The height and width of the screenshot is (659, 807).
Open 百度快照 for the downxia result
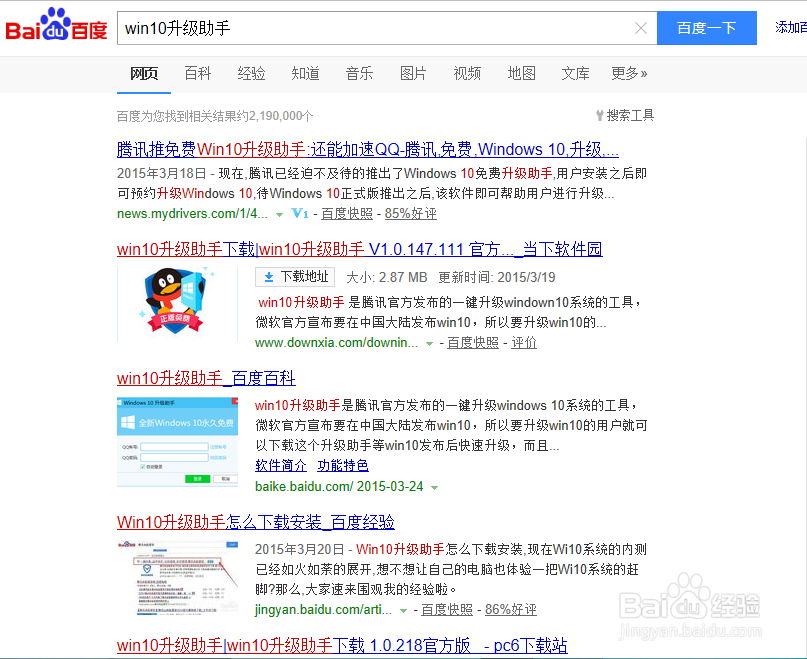tap(472, 342)
